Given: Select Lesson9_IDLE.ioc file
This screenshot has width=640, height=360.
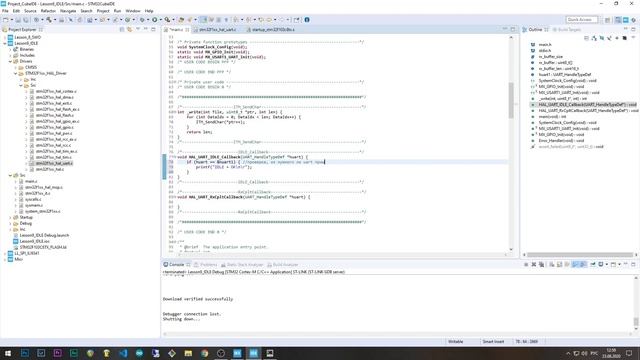Looking at the screenshot, I should pos(34,242).
